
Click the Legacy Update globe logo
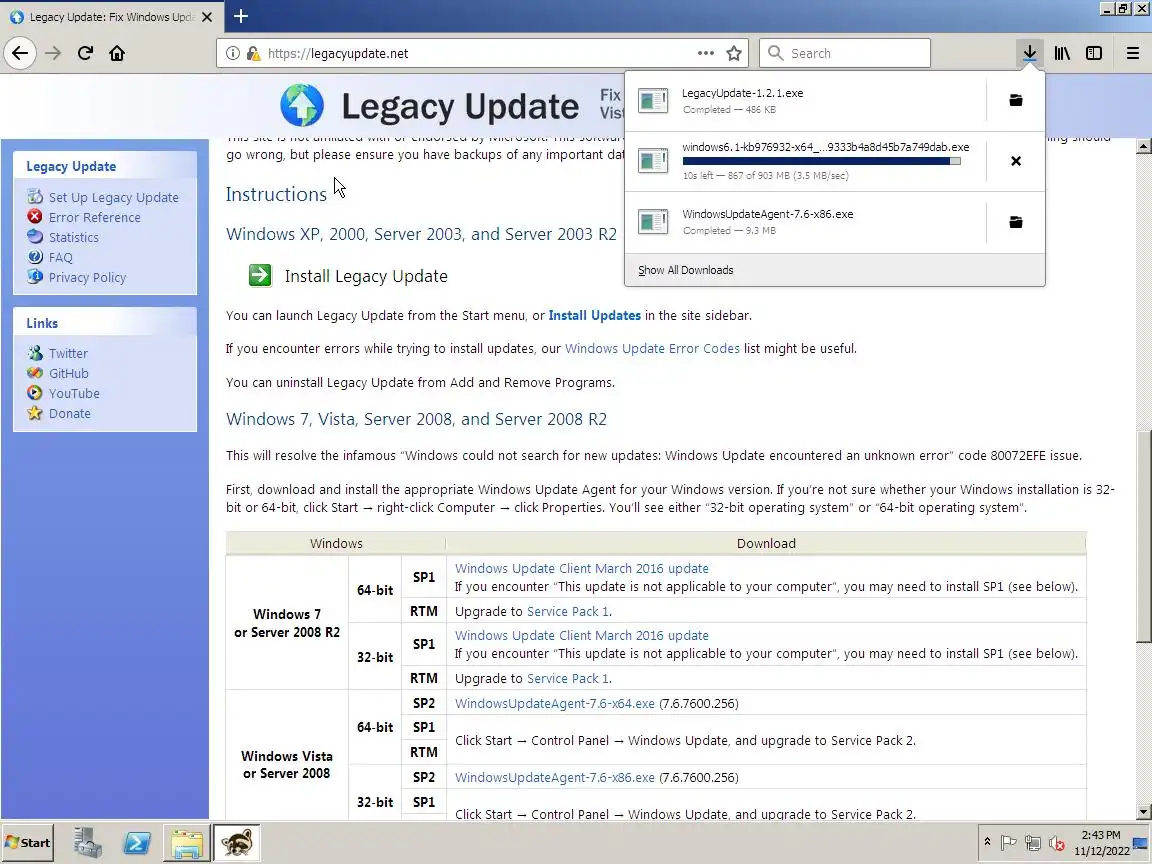(302, 105)
